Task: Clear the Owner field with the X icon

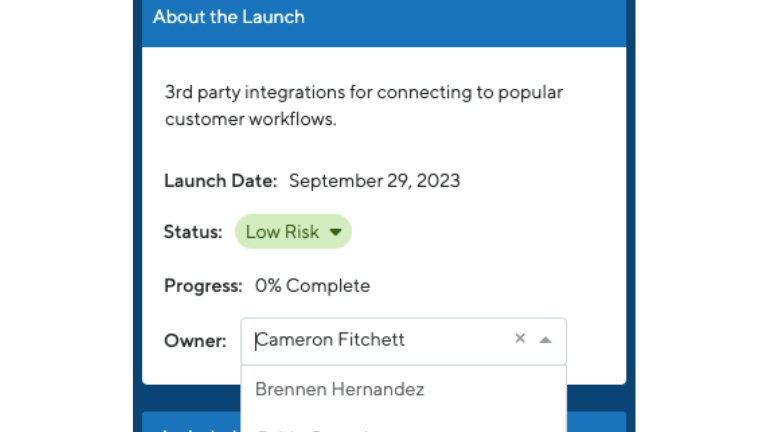Action: point(520,338)
